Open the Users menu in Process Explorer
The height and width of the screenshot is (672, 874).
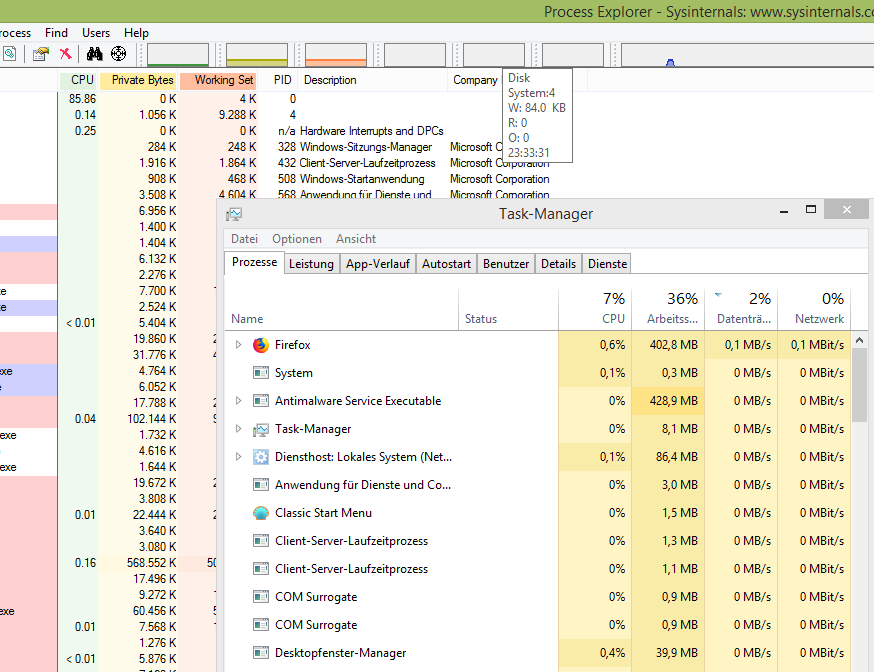coord(96,33)
